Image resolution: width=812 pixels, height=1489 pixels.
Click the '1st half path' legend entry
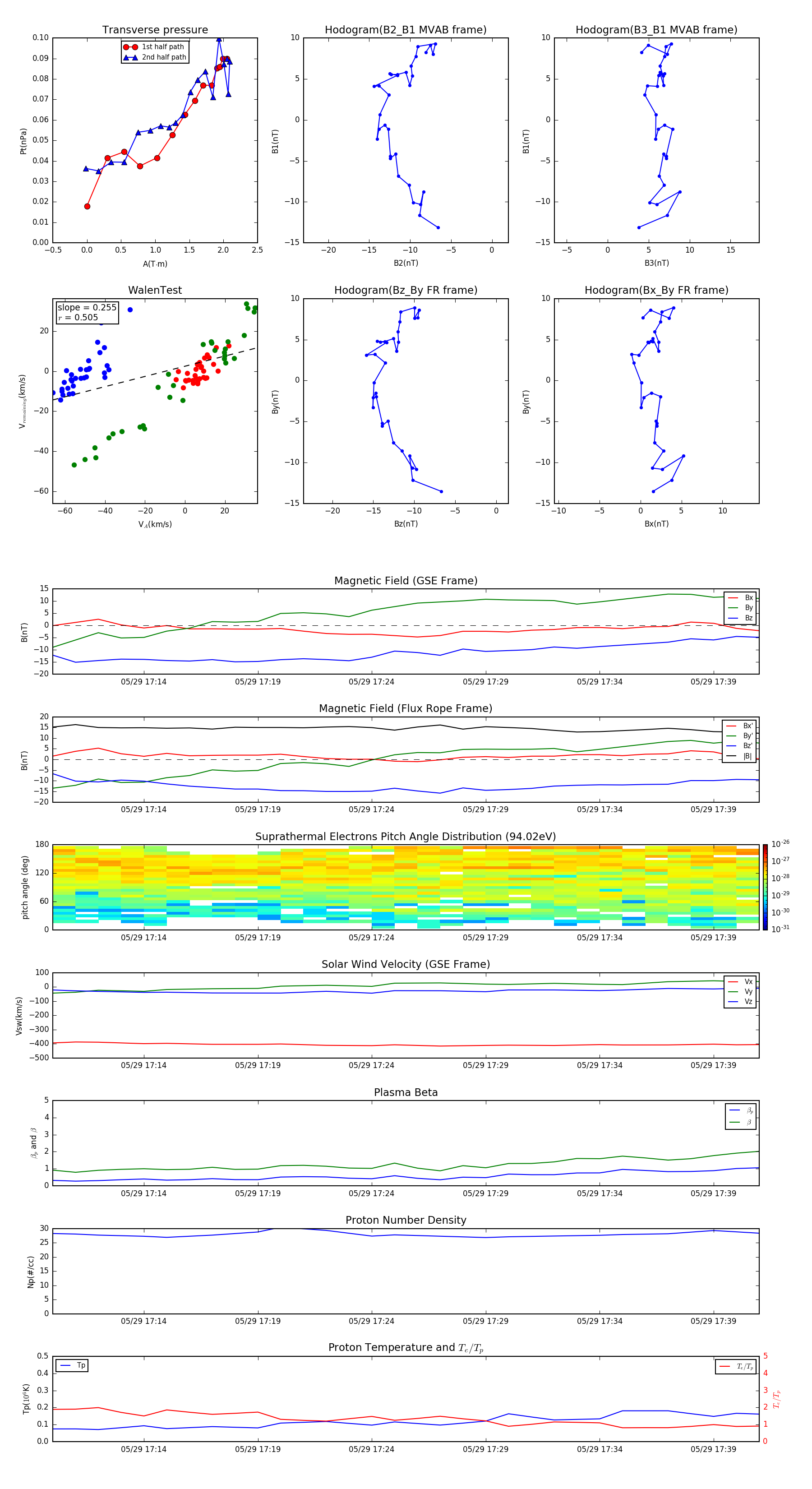[154, 47]
